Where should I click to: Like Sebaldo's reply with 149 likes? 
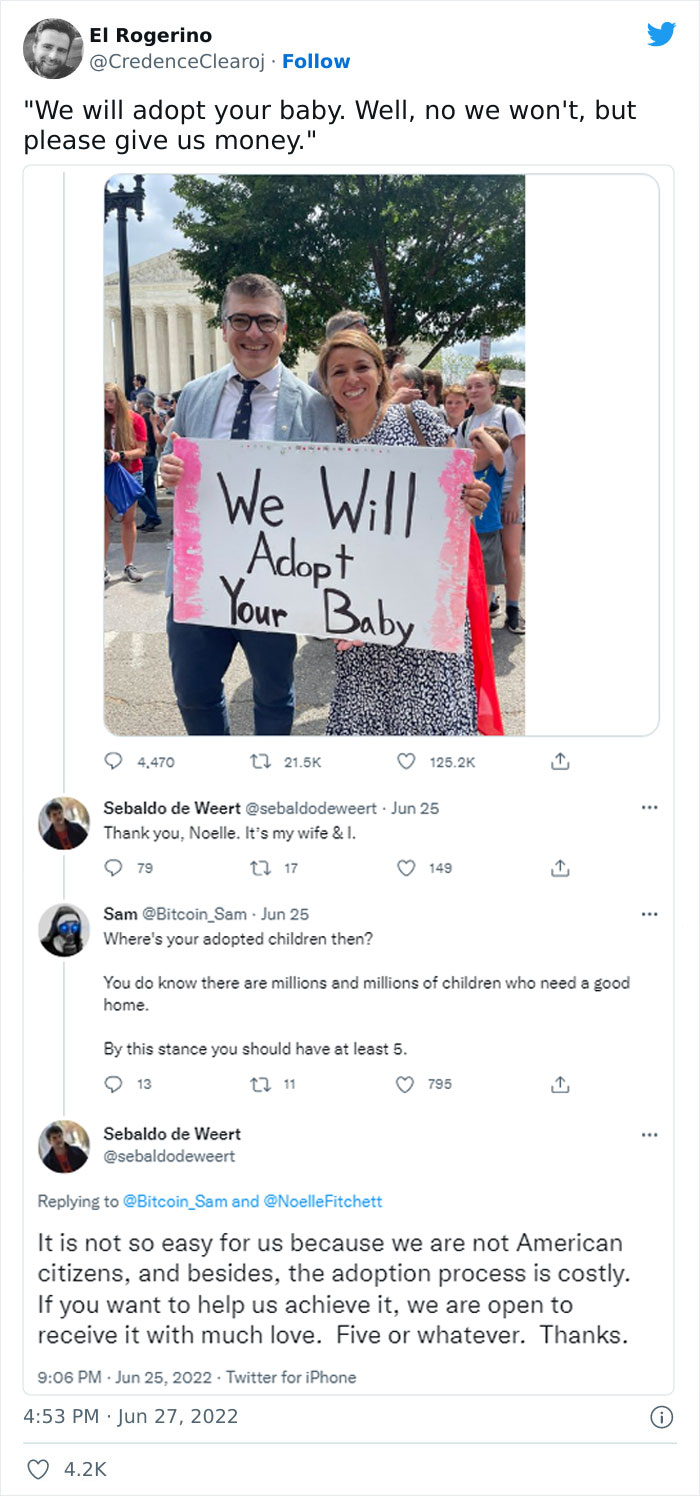pyautogui.click(x=406, y=868)
